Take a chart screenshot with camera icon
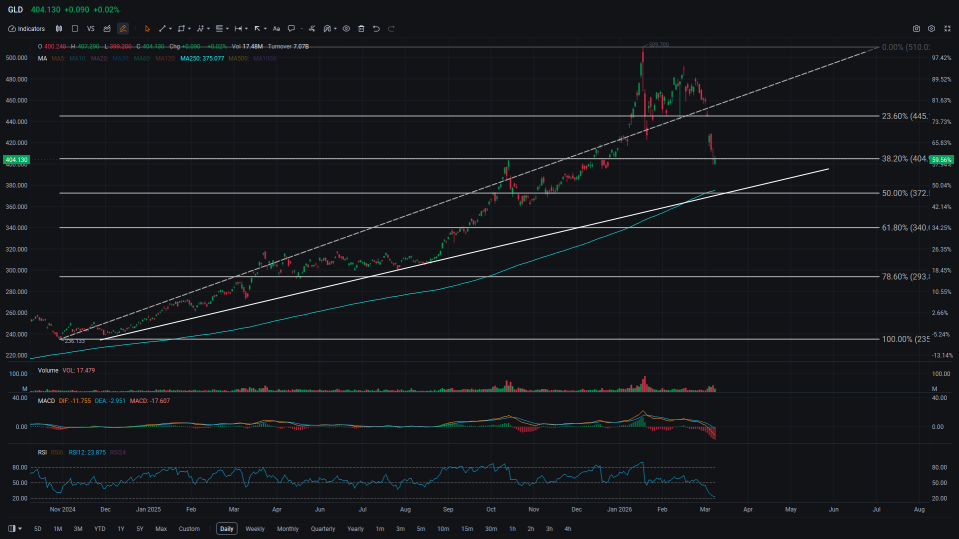The width and height of the screenshot is (959, 539). click(916, 29)
